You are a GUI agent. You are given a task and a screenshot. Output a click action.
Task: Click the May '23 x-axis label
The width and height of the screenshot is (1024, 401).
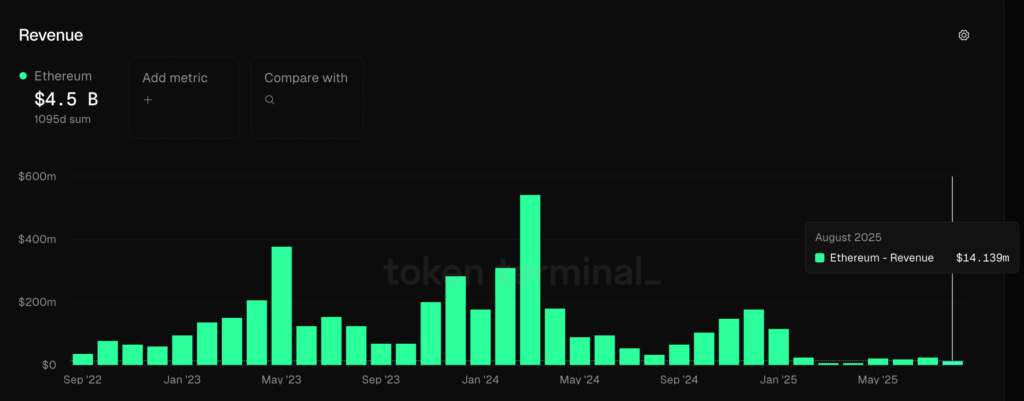281,379
